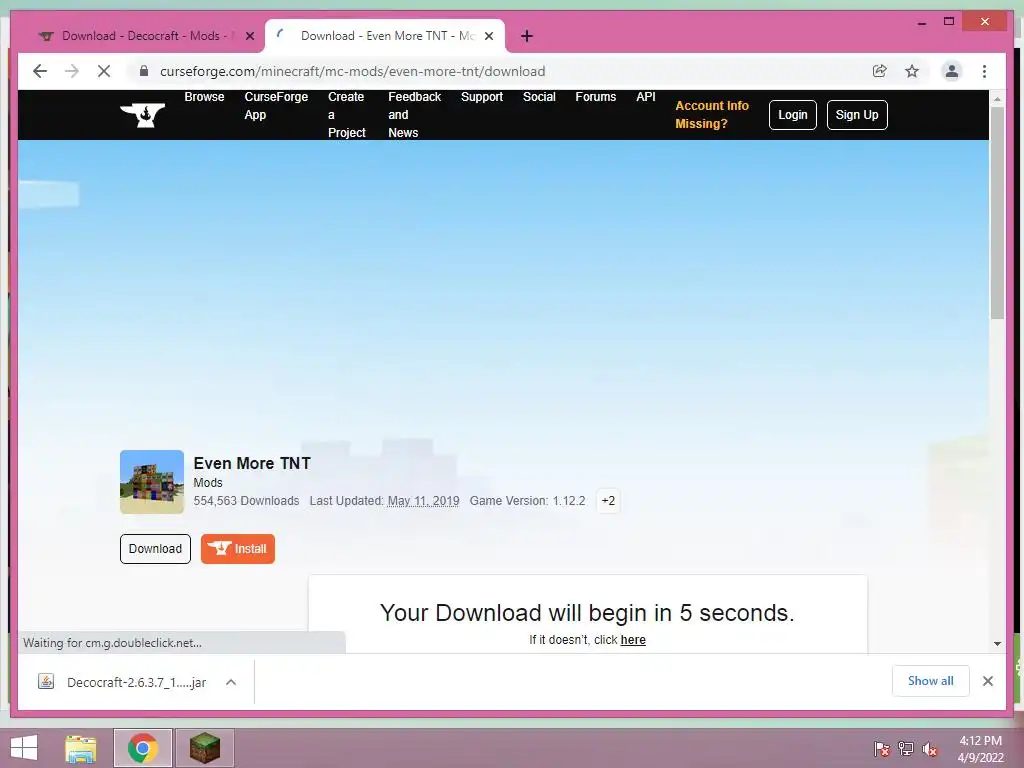The width and height of the screenshot is (1024, 768).
Task: Go back with the browser back arrow
Action: [x=40, y=71]
